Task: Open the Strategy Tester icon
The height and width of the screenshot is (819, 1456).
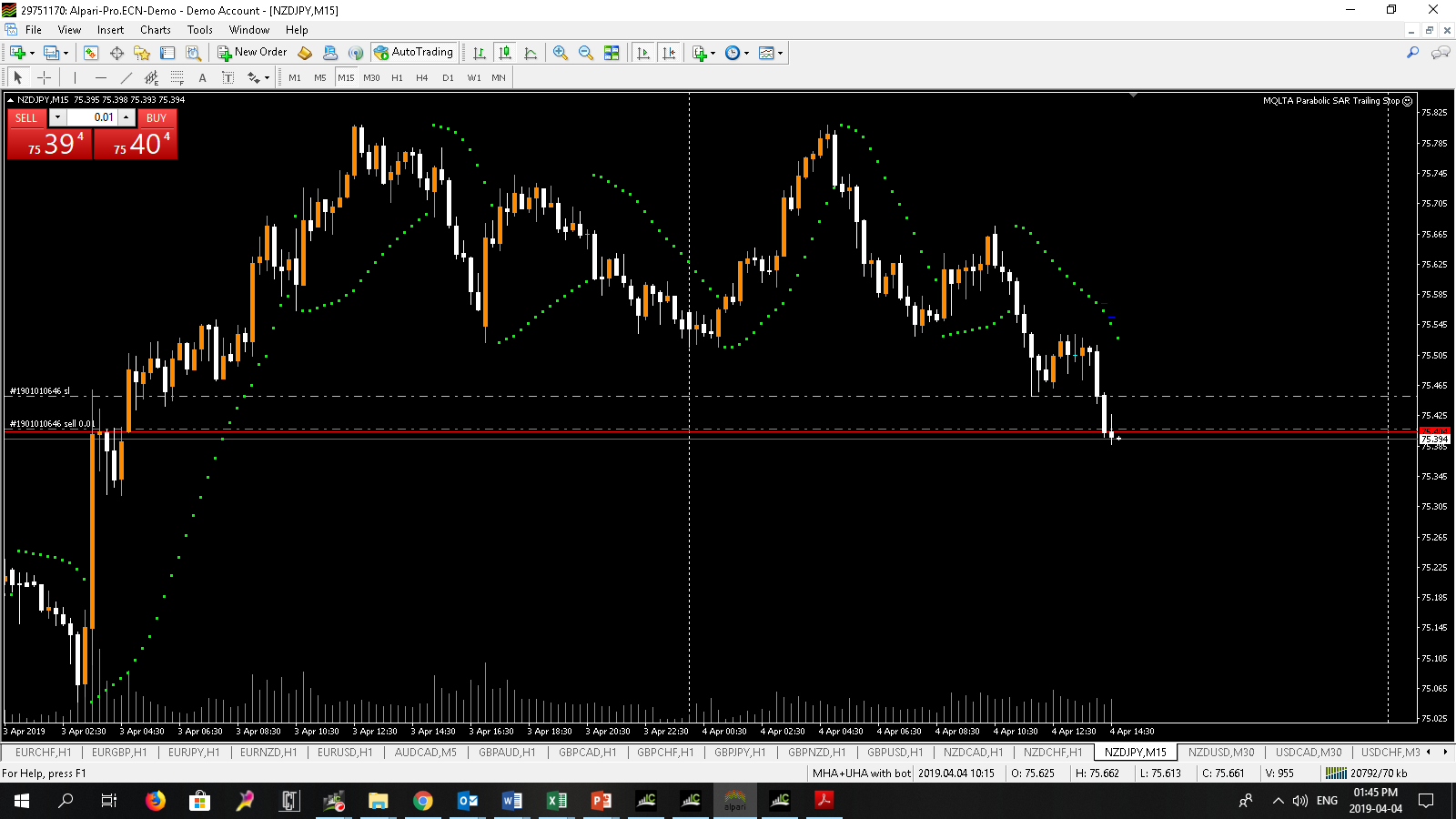Action: [193, 53]
